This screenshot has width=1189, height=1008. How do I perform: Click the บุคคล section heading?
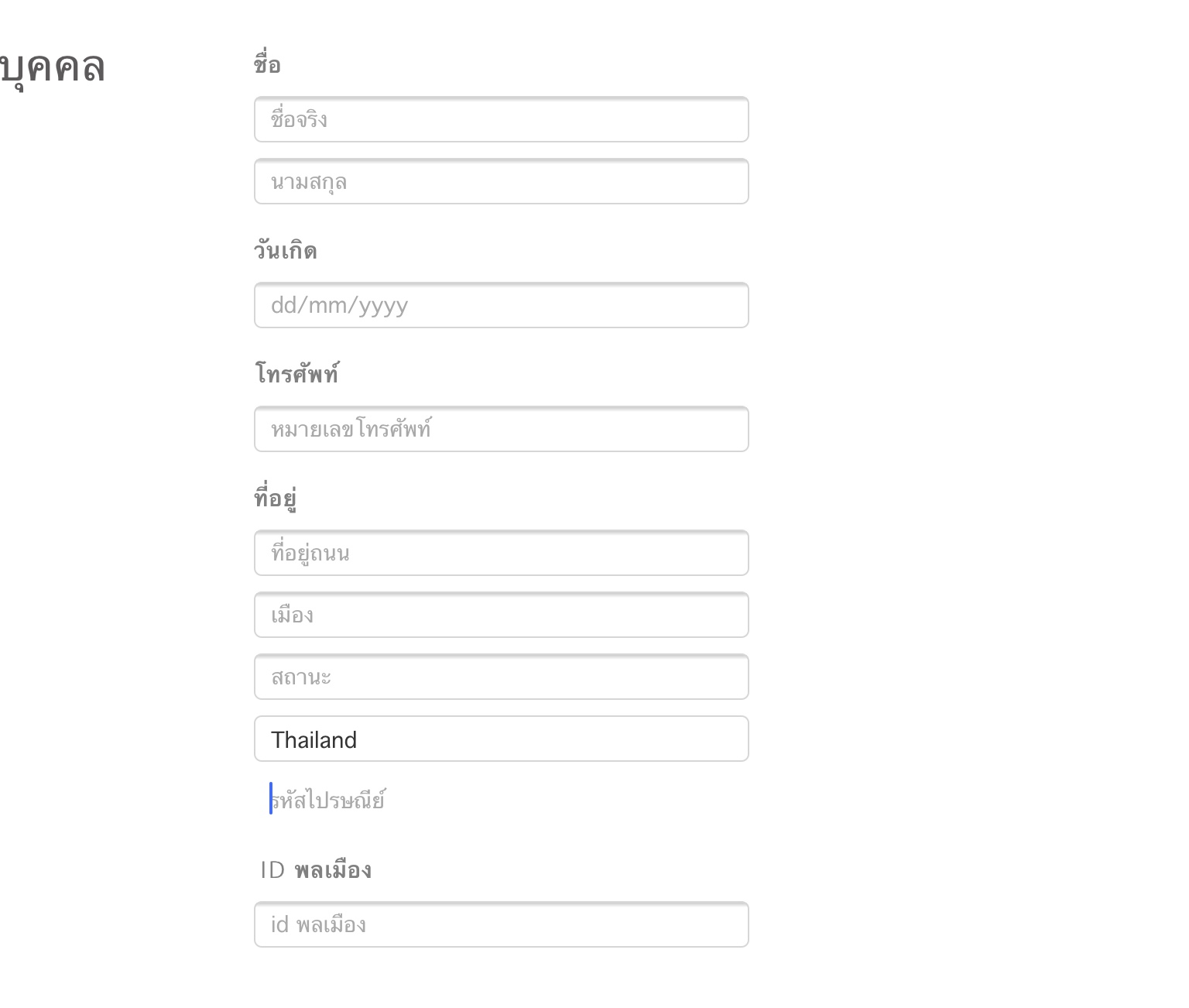tap(52, 68)
